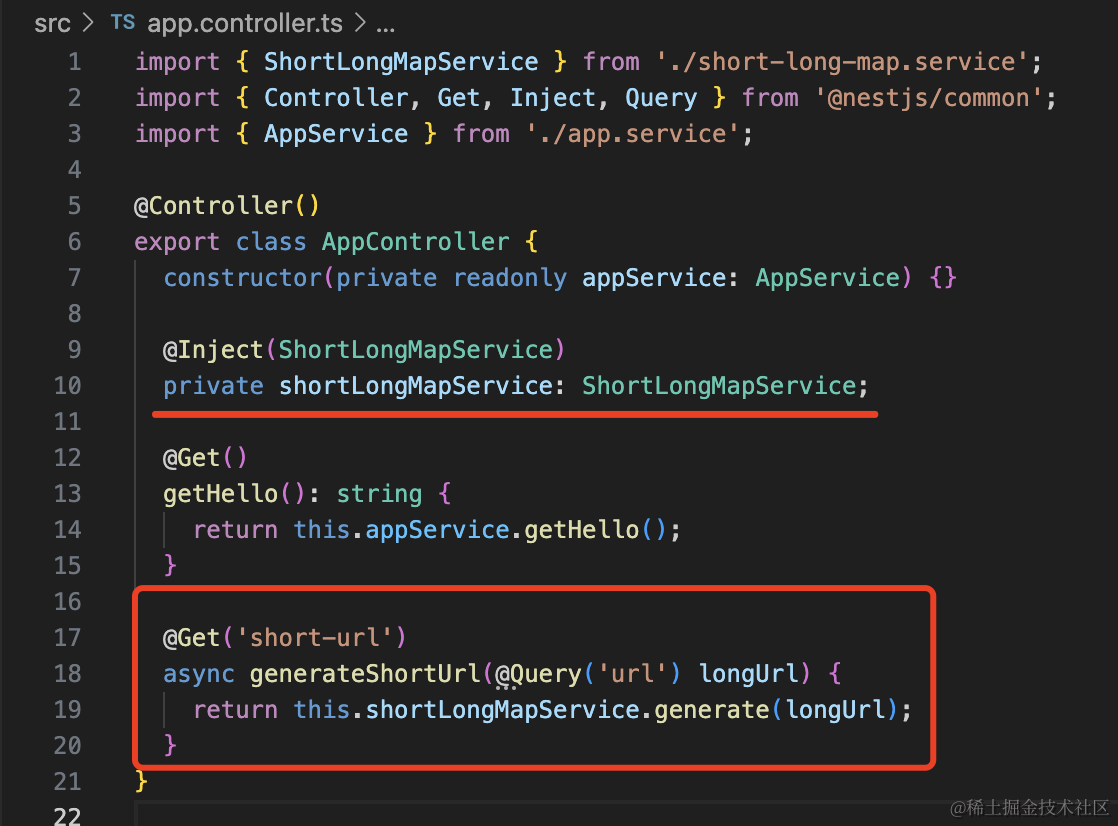Screen dimensions: 1118x826
Task: Expand the breadcrumb ellipsis symbol list
Action: pos(385,24)
